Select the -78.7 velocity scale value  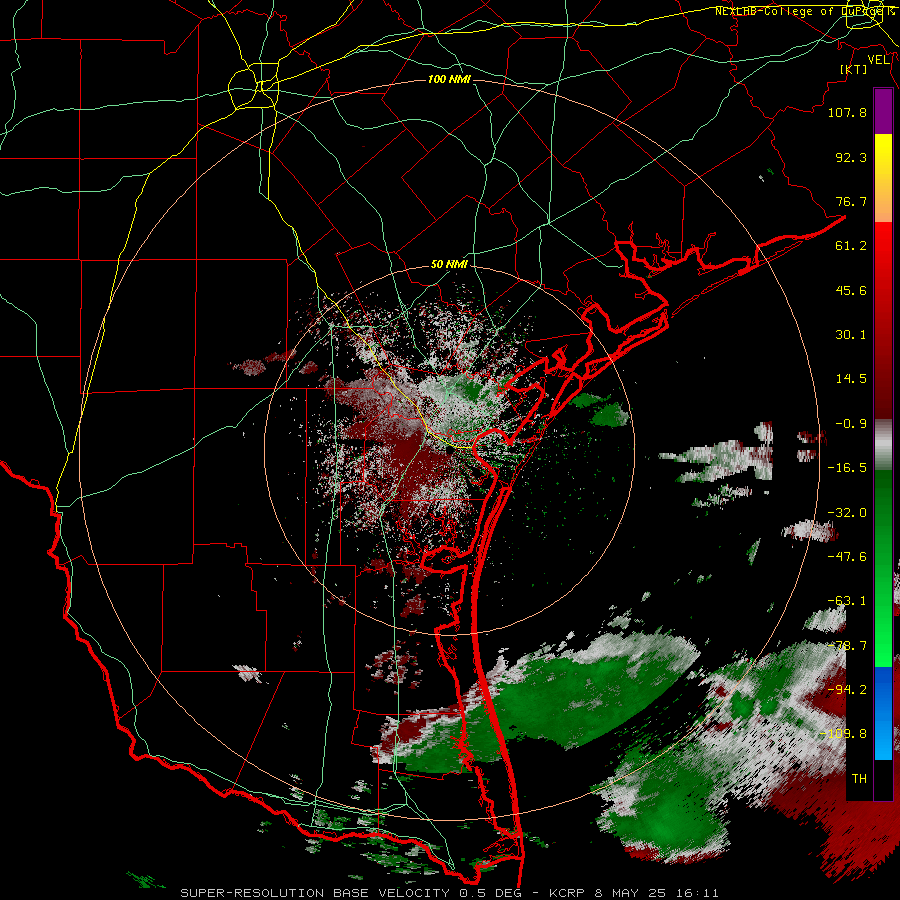[x=847, y=646]
